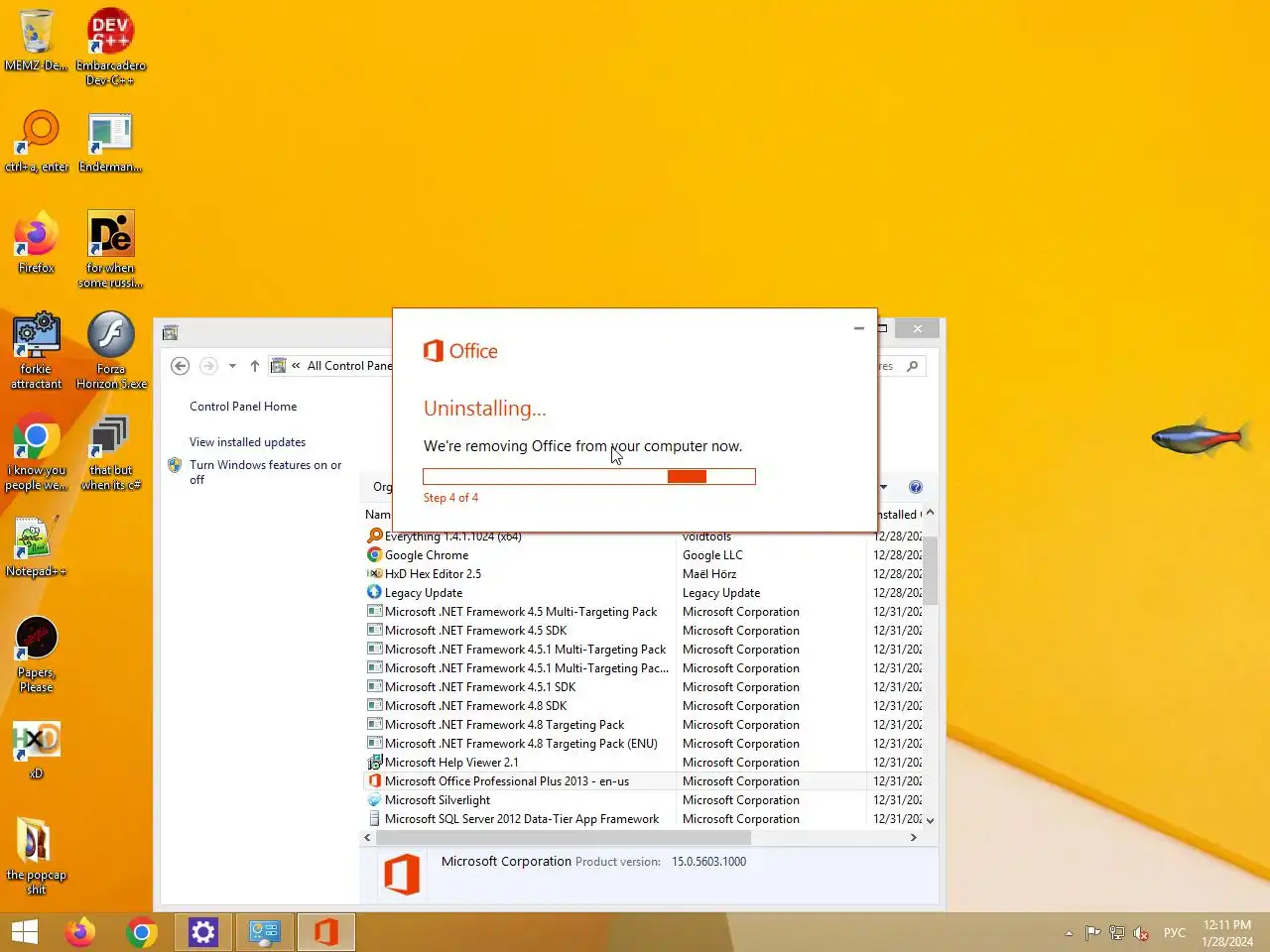This screenshot has width=1270, height=952.
Task: Click the muted volume tray icon
Action: (1141, 933)
